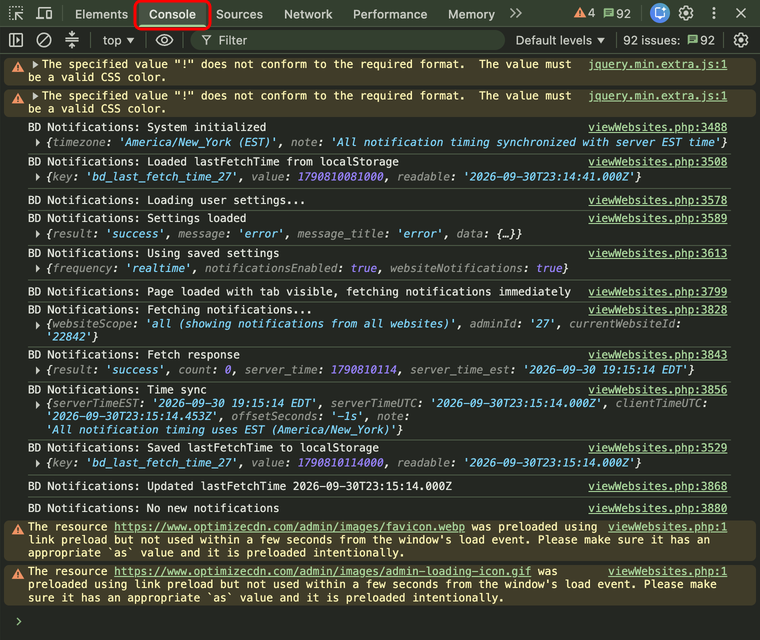Screen dimensions: 760x640
Task: Open source link viewWebsites.php:3799
Action: [x=658, y=291]
